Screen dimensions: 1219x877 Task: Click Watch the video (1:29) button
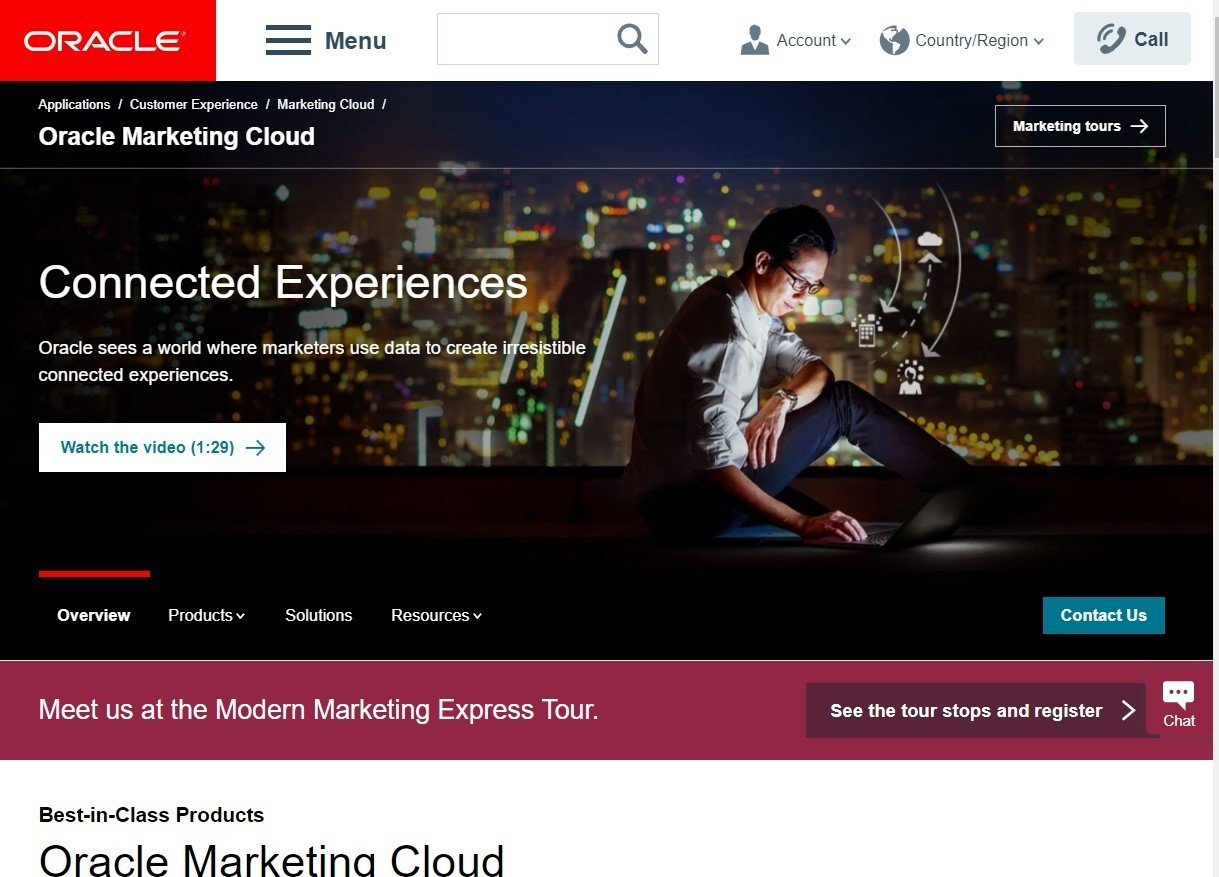pyautogui.click(x=162, y=447)
